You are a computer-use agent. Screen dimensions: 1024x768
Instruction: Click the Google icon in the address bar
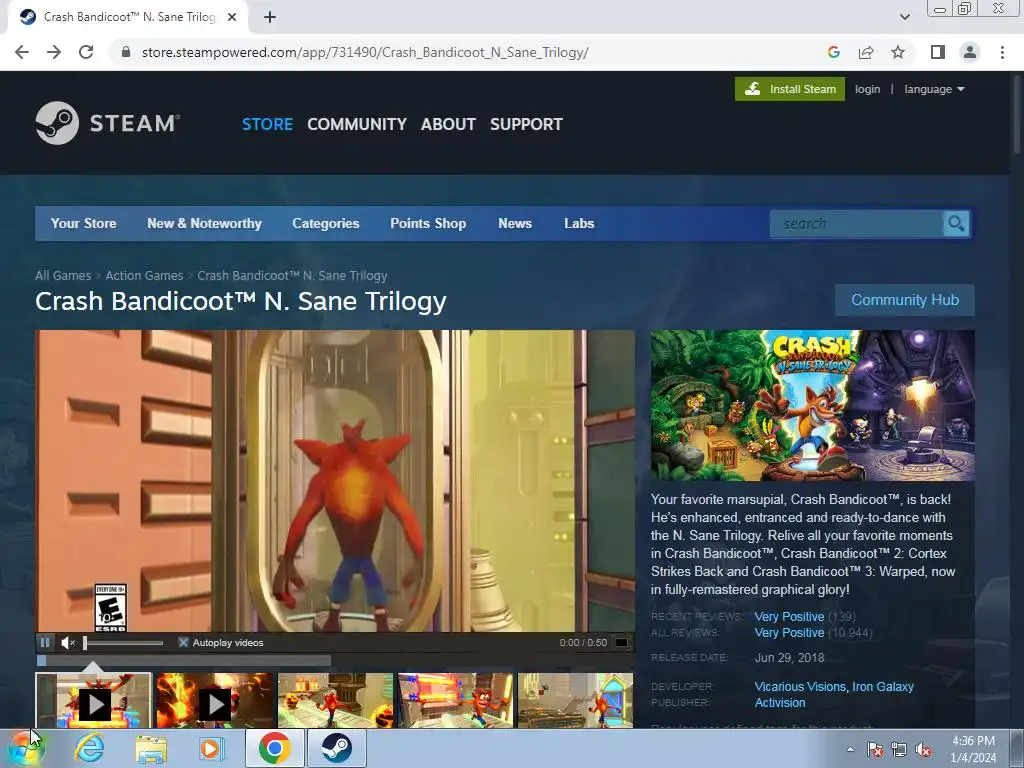[833, 52]
